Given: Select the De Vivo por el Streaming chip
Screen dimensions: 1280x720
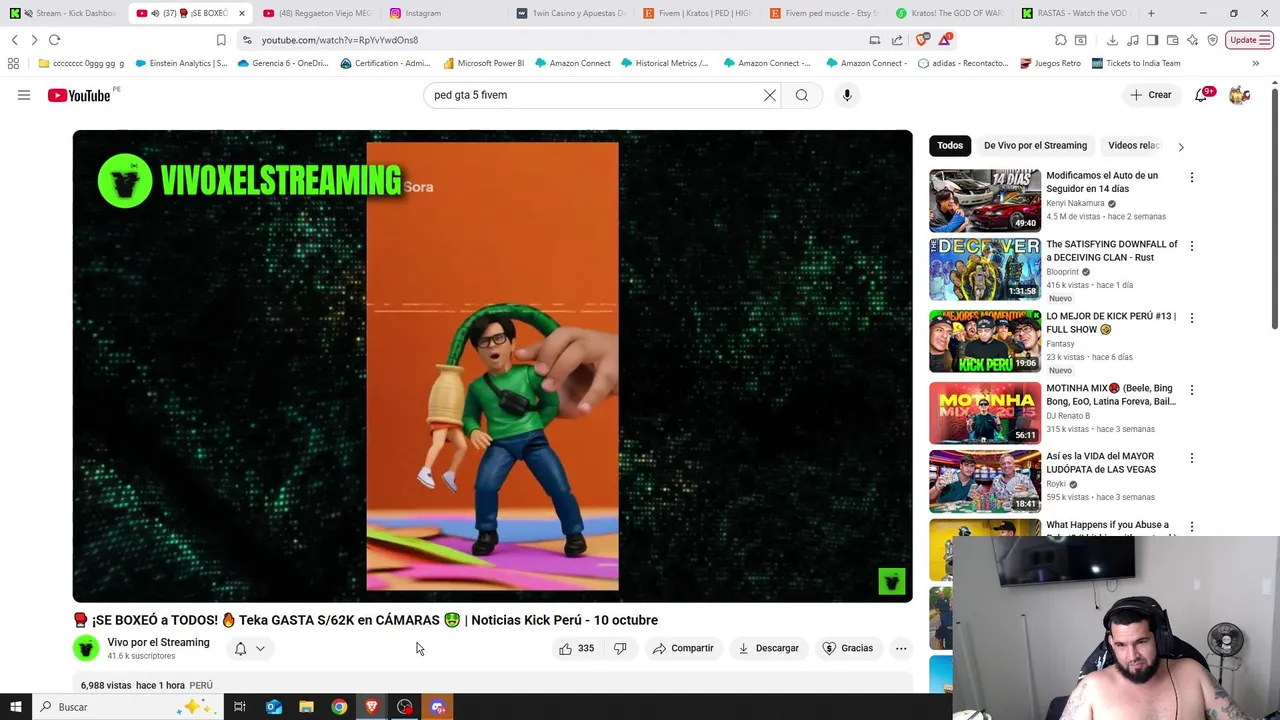Looking at the screenshot, I should [1035, 146].
